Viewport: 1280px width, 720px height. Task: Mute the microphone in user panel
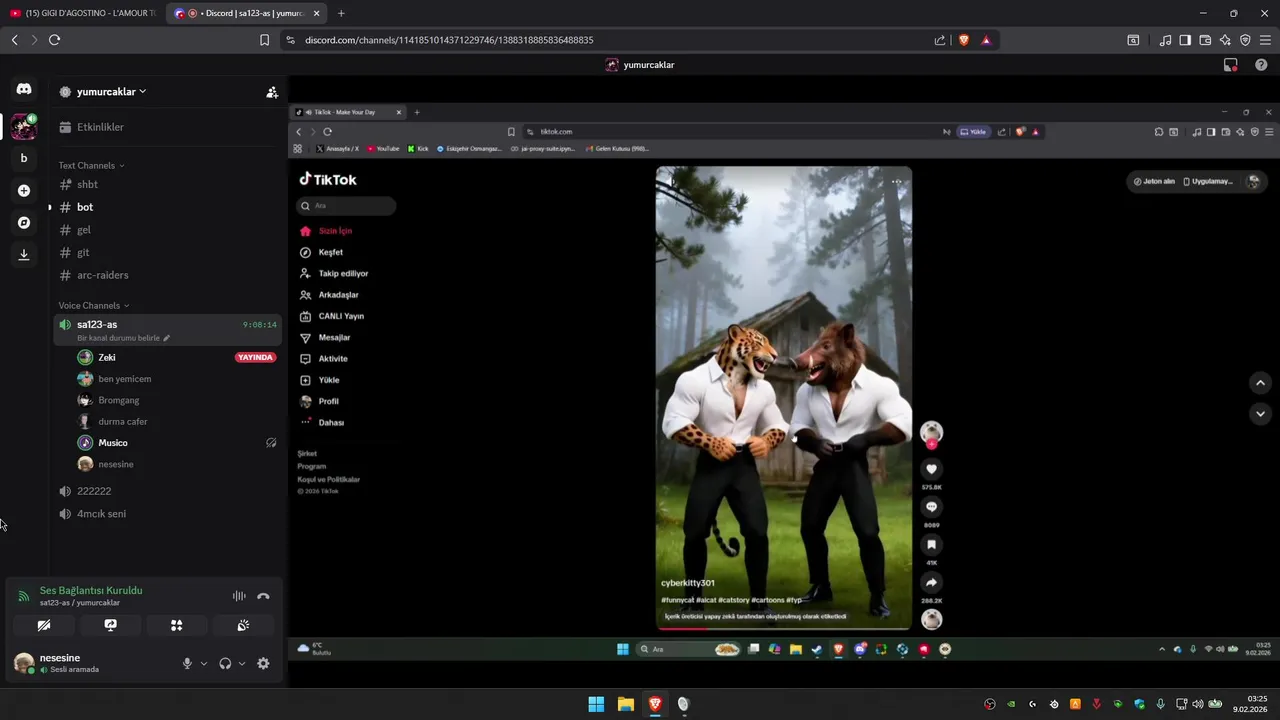point(187,663)
